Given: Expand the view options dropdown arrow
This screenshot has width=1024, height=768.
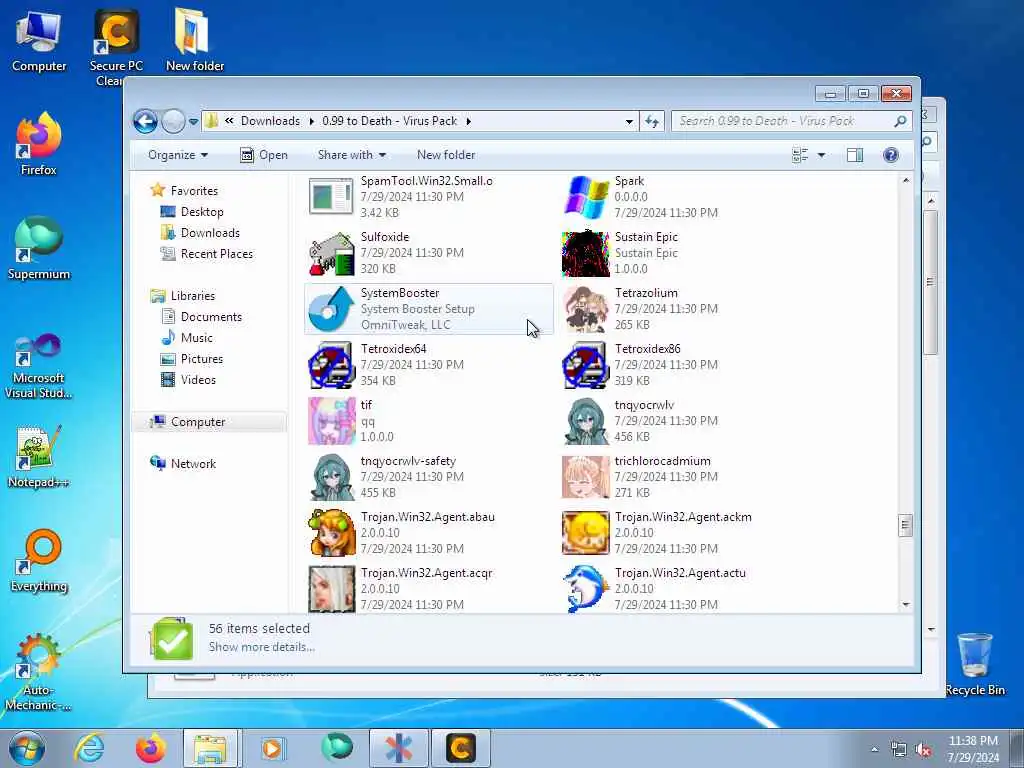Looking at the screenshot, I should click(x=822, y=155).
